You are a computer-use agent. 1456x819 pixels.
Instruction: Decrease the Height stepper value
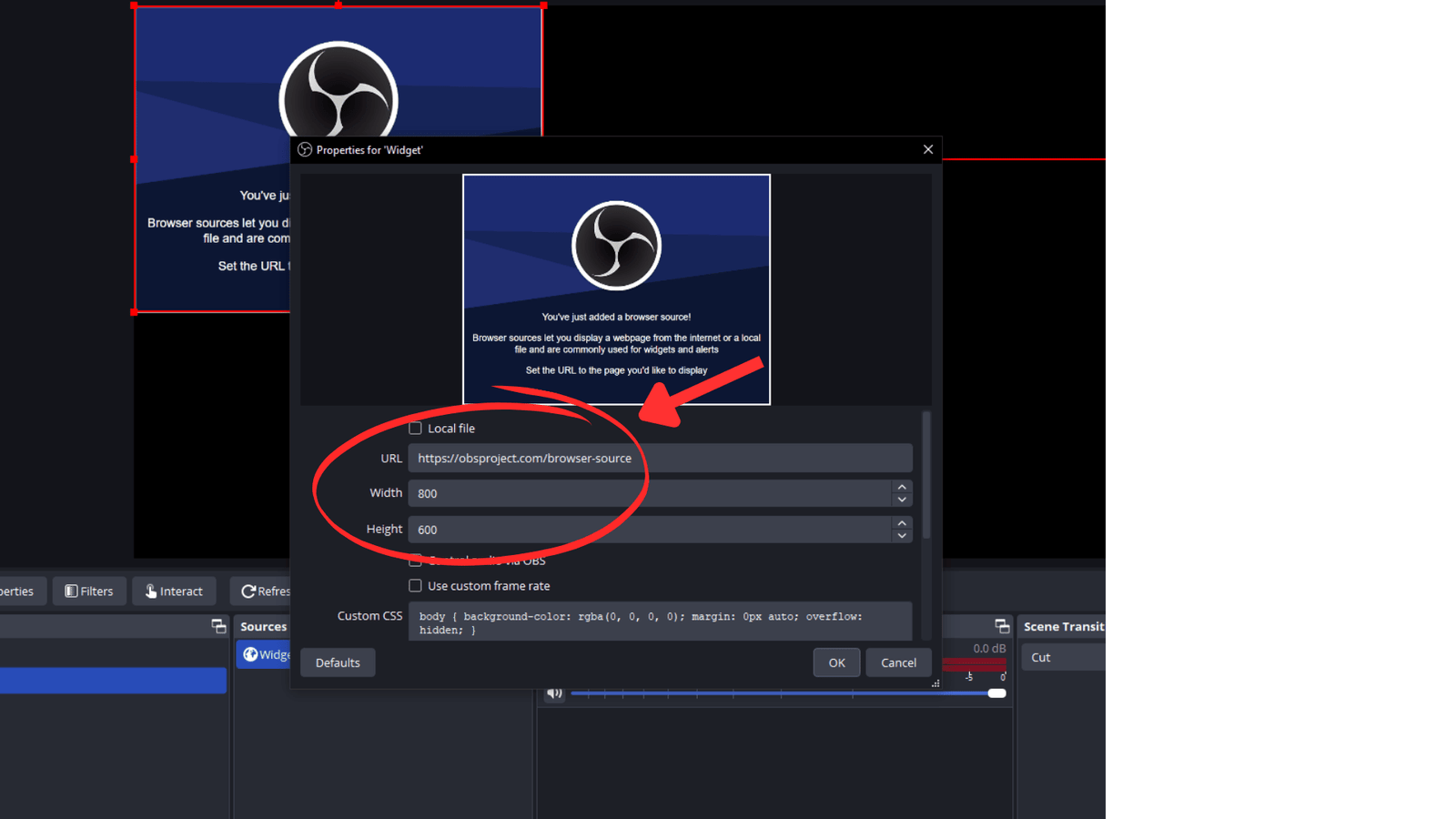pyautogui.click(x=902, y=536)
